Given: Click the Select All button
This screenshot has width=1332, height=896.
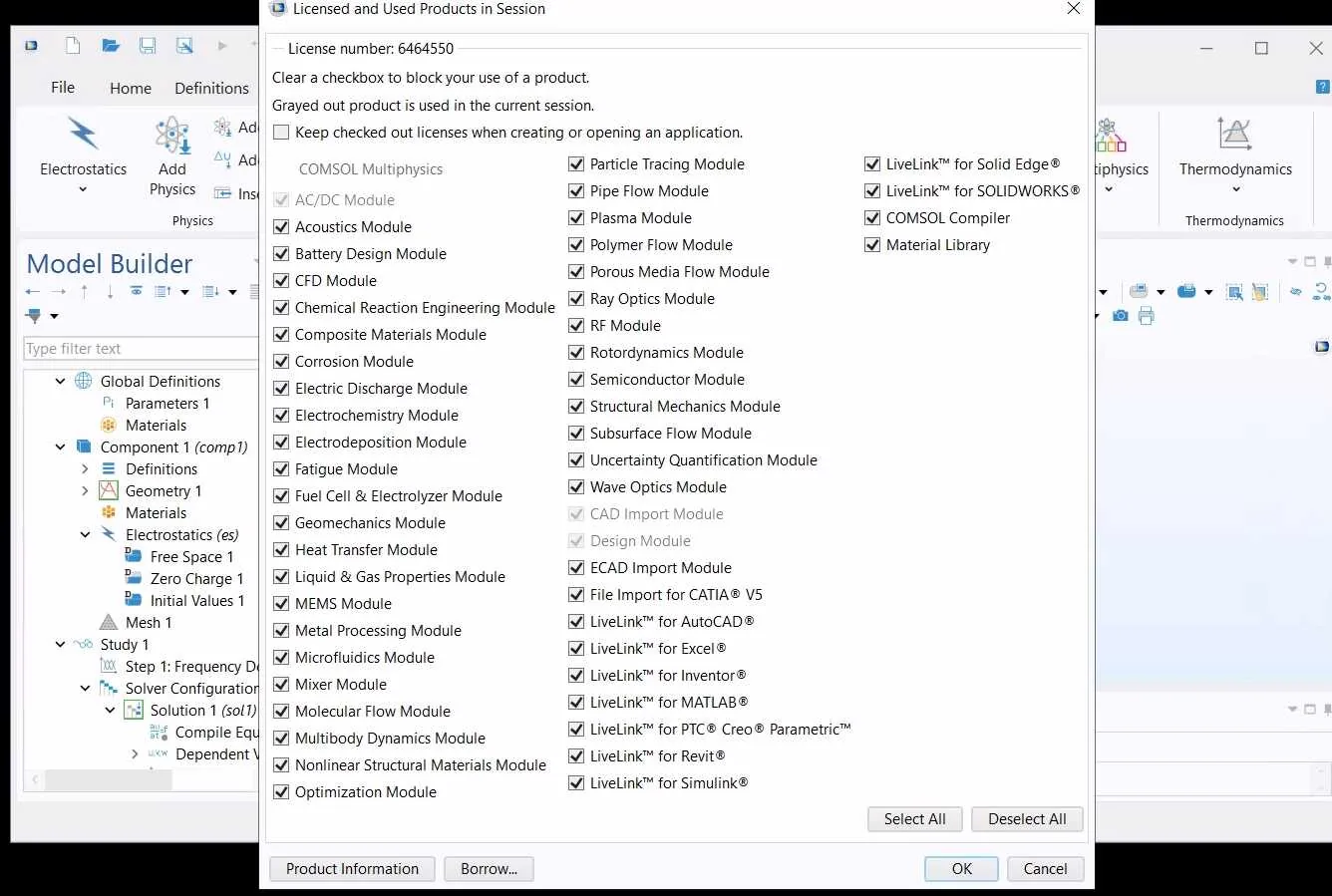Looking at the screenshot, I should [x=914, y=819].
